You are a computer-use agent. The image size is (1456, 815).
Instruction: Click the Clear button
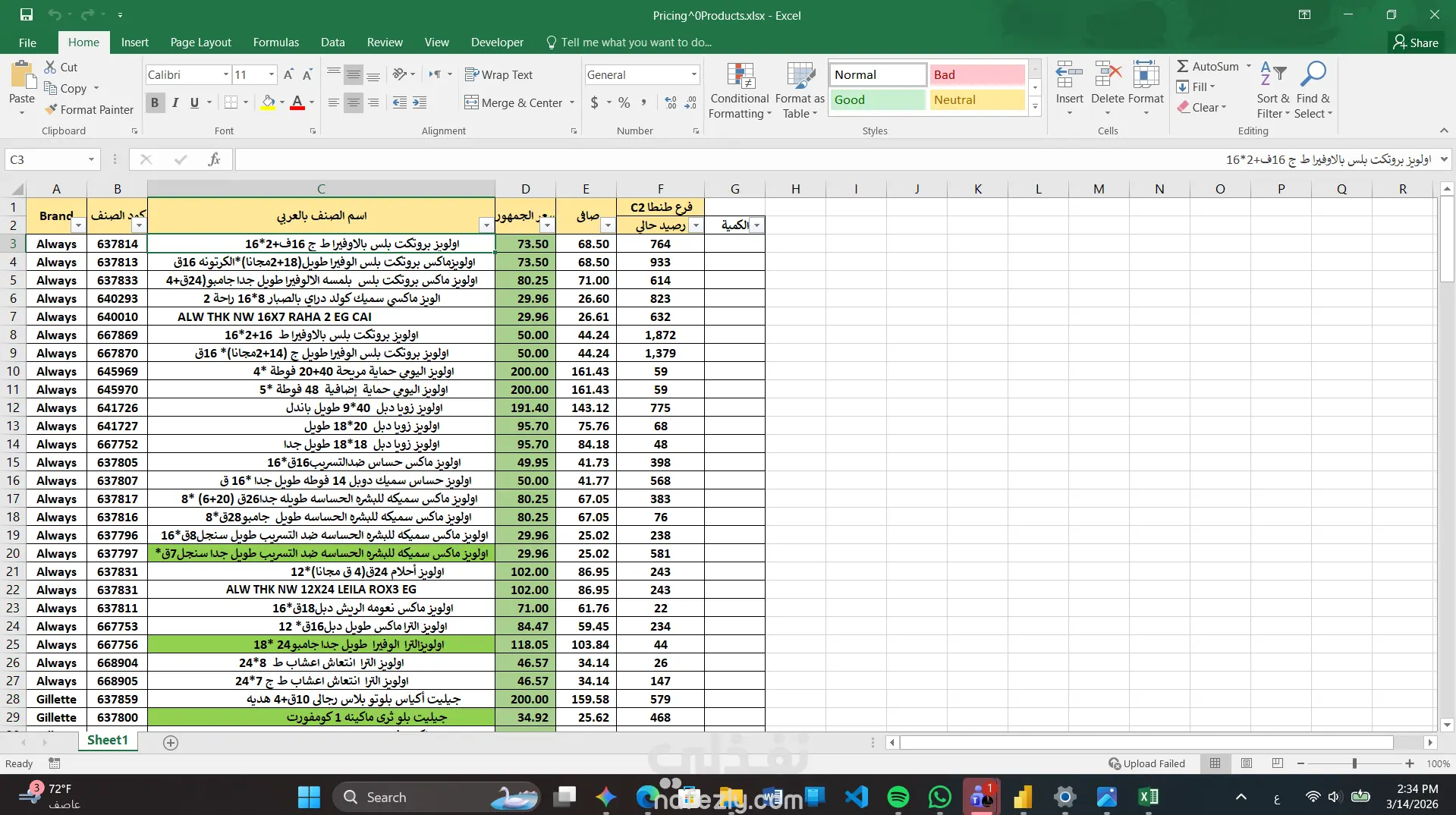click(1202, 108)
